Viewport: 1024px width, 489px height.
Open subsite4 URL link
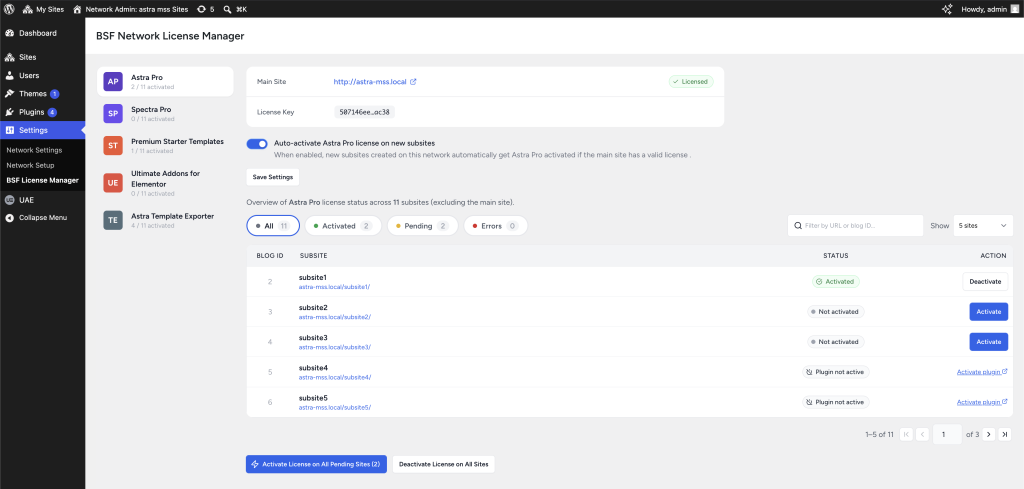click(x=335, y=377)
